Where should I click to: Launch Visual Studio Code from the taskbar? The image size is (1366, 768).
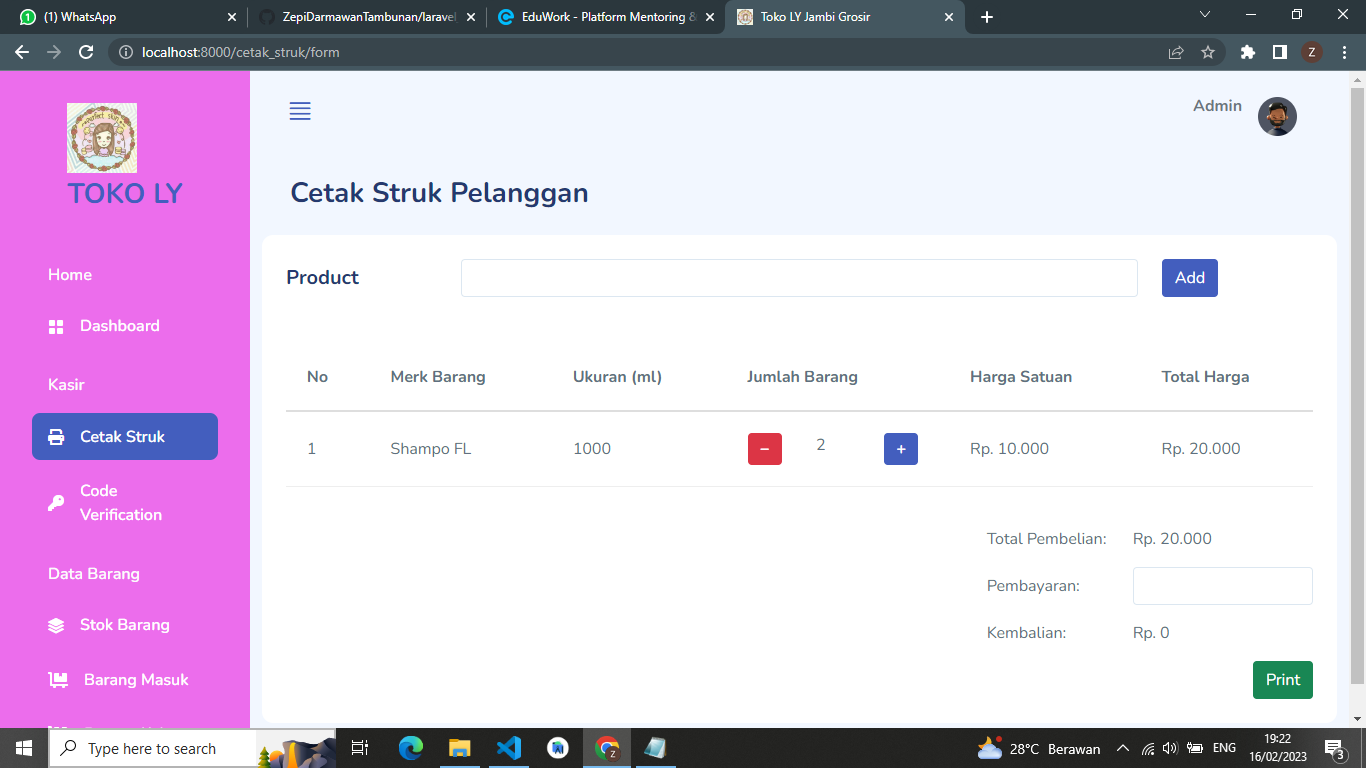click(x=509, y=747)
